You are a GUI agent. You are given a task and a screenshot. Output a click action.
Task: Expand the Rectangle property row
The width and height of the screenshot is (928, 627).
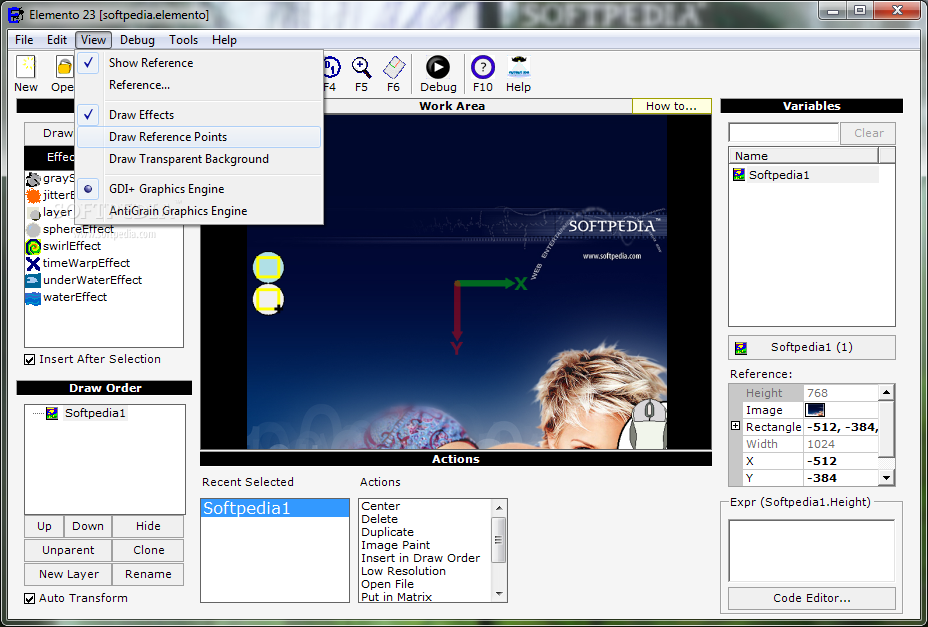click(736, 426)
